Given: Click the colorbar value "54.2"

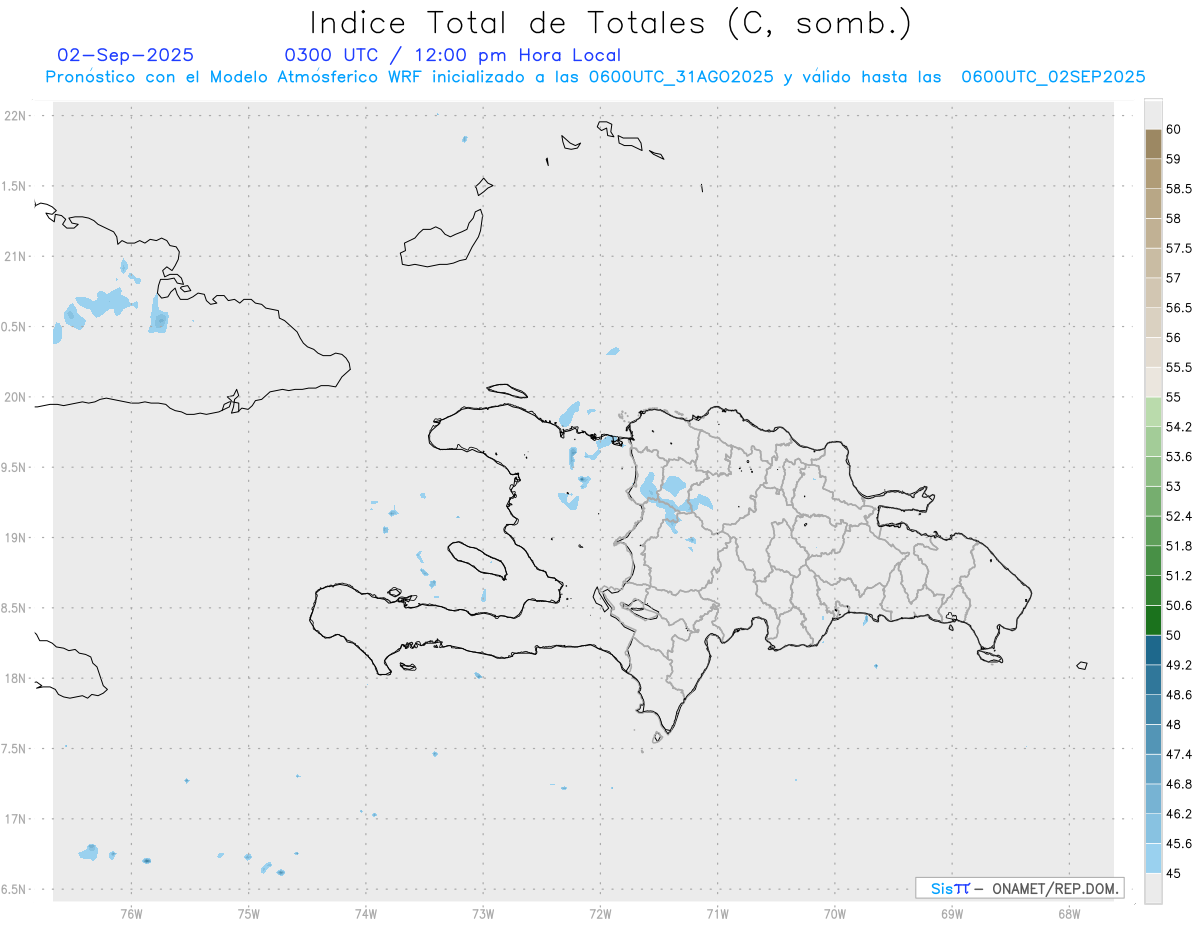Looking at the screenshot, I should [1179, 427].
